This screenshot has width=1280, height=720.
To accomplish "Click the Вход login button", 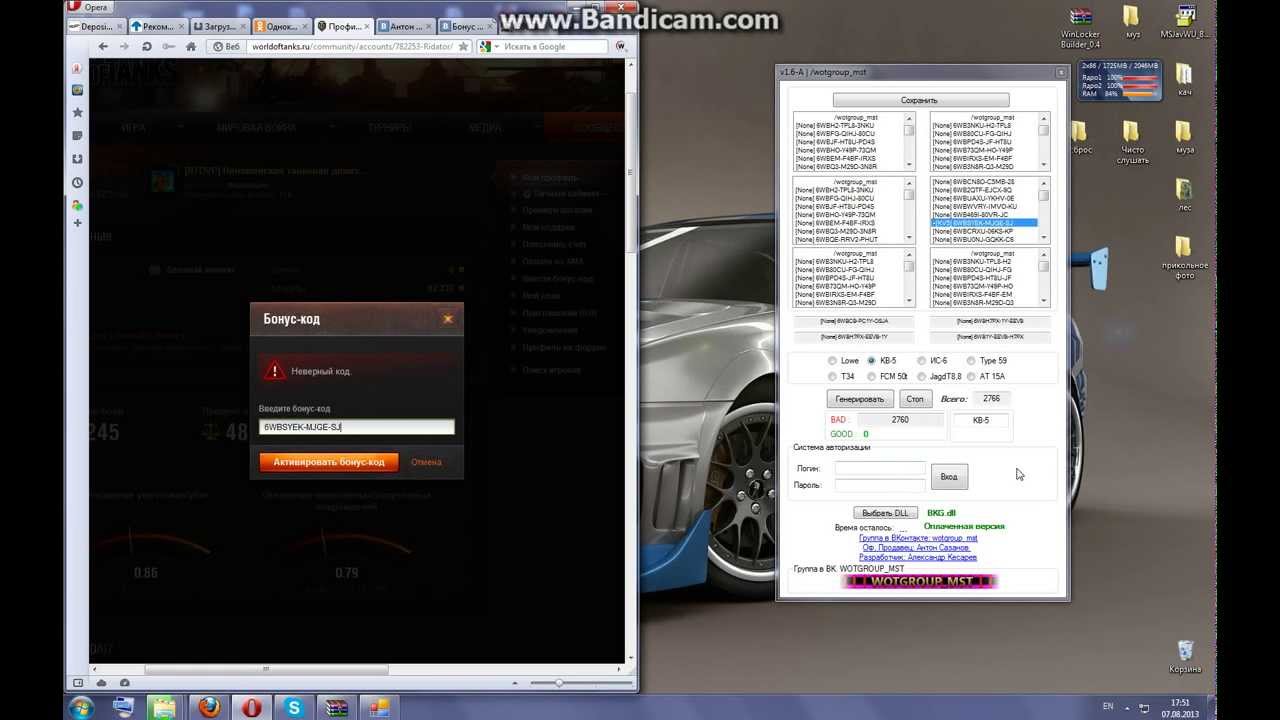I will pyautogui.click(x=949, y=476).
